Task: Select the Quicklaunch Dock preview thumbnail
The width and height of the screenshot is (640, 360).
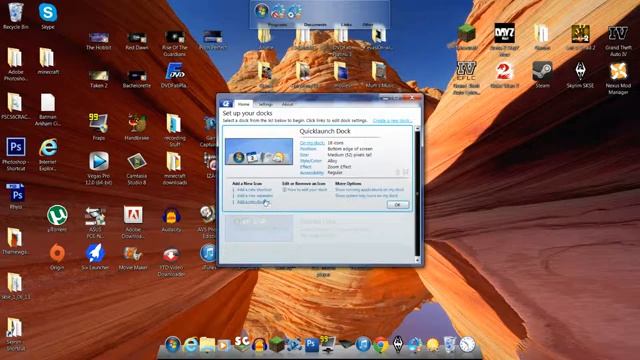Action: (x=259, y=151)
